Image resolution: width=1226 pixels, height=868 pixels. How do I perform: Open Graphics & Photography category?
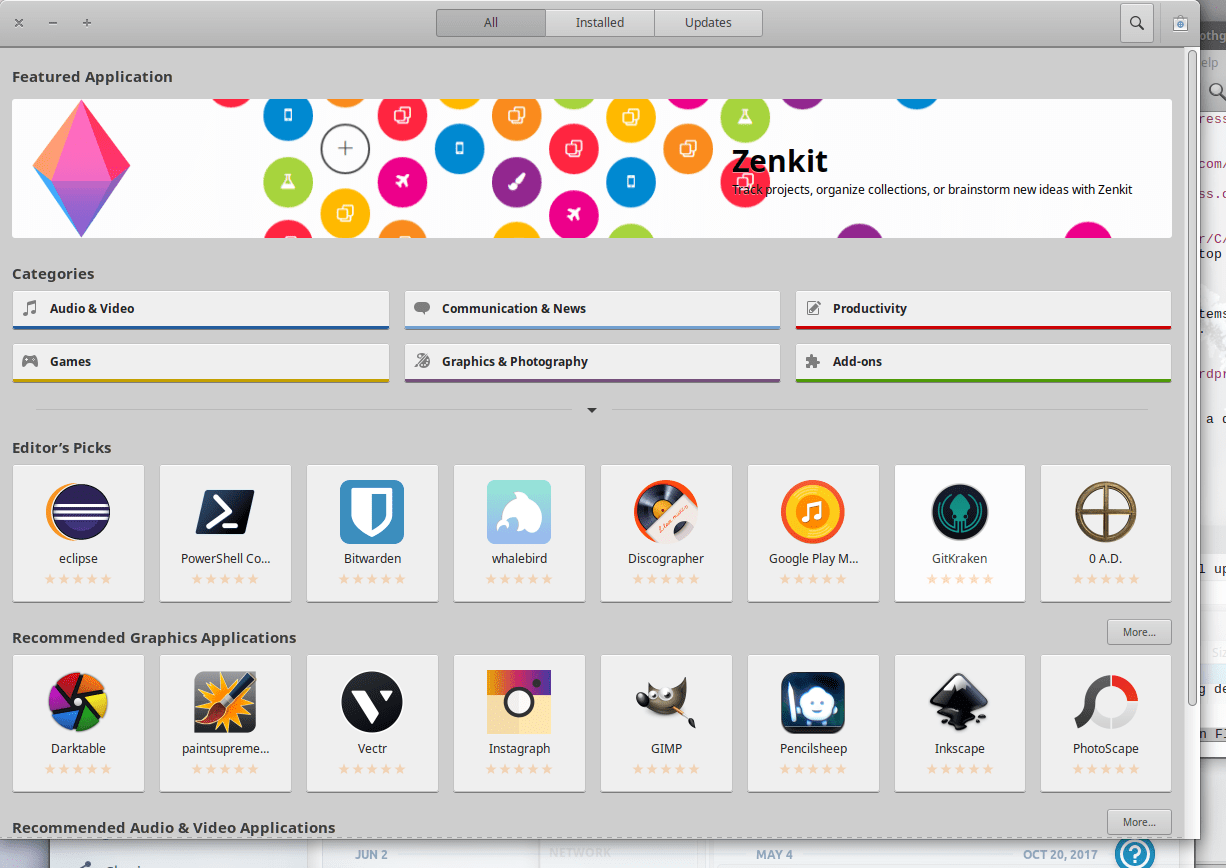[x=592, y=363]
